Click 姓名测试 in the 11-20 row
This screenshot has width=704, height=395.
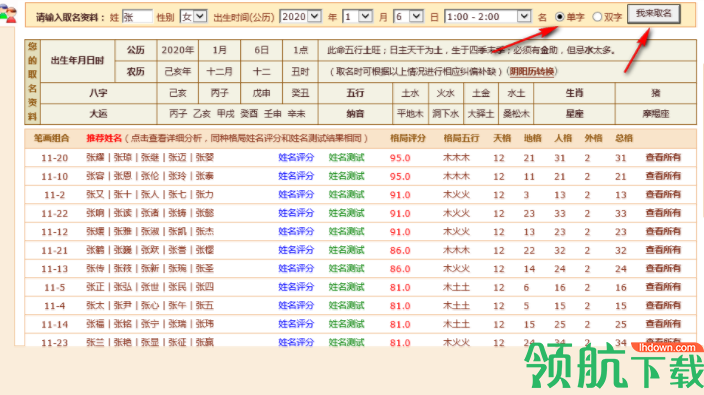pyautogui.click(x=346, y=158)
